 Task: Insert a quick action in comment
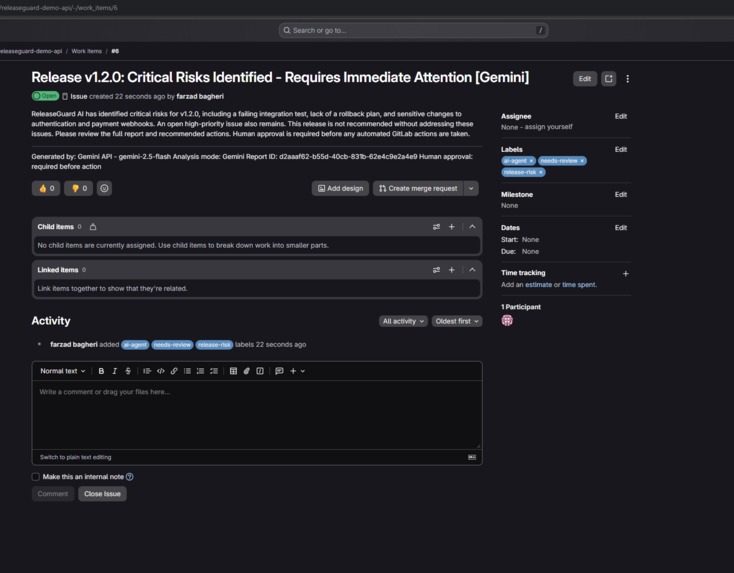pos(260,371)
